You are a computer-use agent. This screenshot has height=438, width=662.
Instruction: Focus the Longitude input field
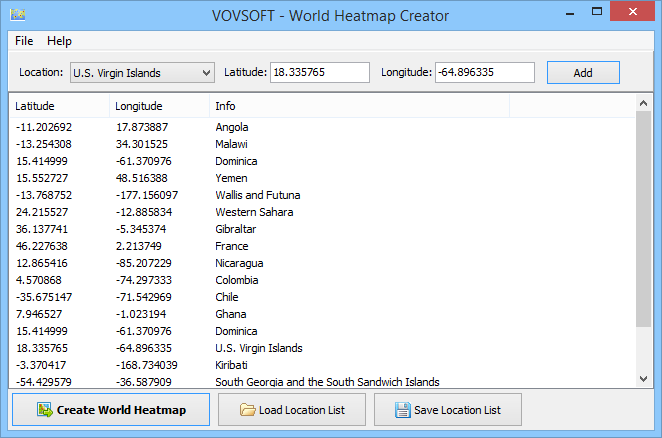pyautogui.click(x=485, y=72)
